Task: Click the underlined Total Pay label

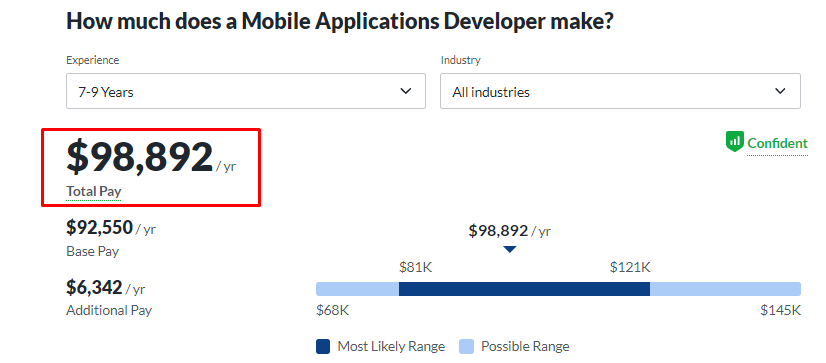Action: click(x=94, y=191)
